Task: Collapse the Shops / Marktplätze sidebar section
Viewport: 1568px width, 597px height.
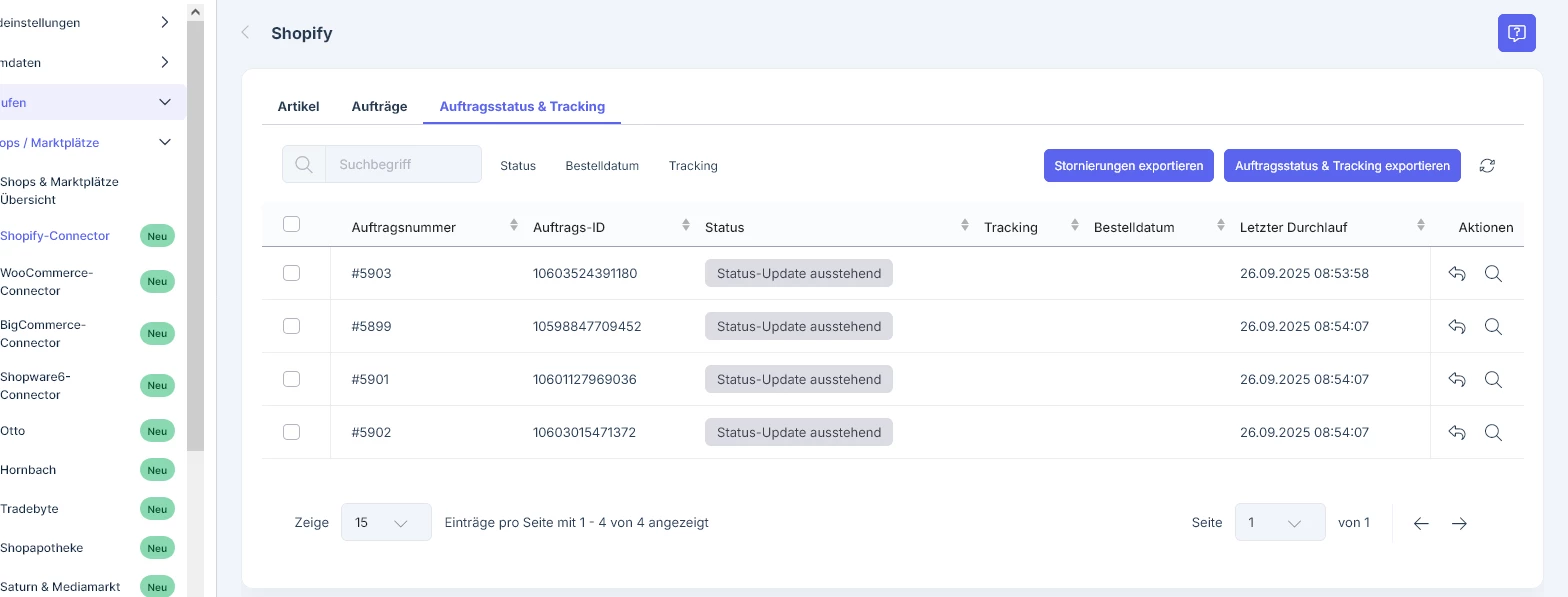Action: click(x=165, y=142)
